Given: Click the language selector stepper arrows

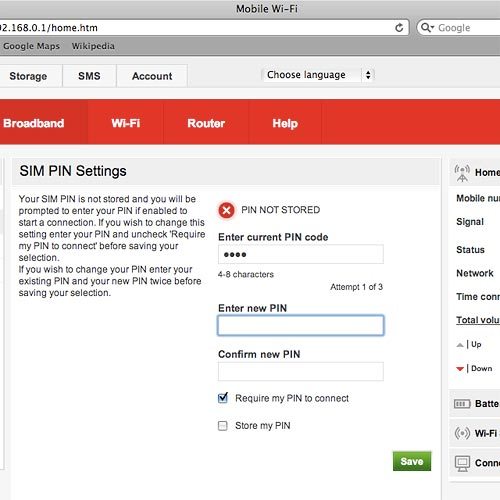Looking at the screenshot, I should [x=368, y=75].
